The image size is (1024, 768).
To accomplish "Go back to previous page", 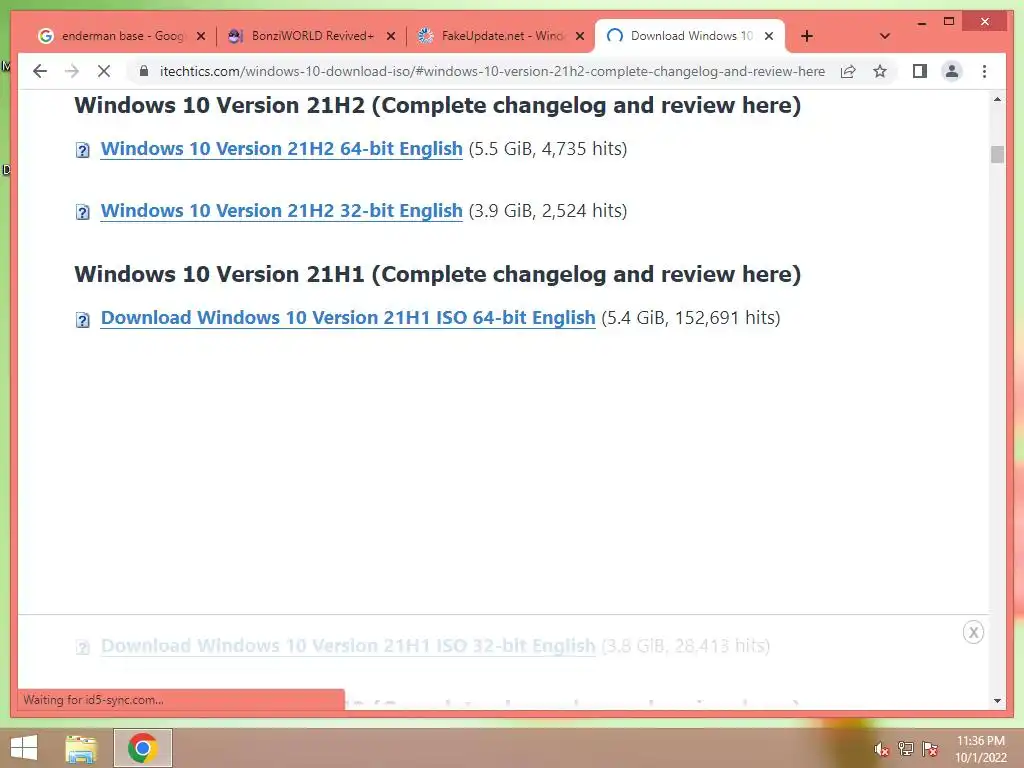I will (x=40, y=71).
